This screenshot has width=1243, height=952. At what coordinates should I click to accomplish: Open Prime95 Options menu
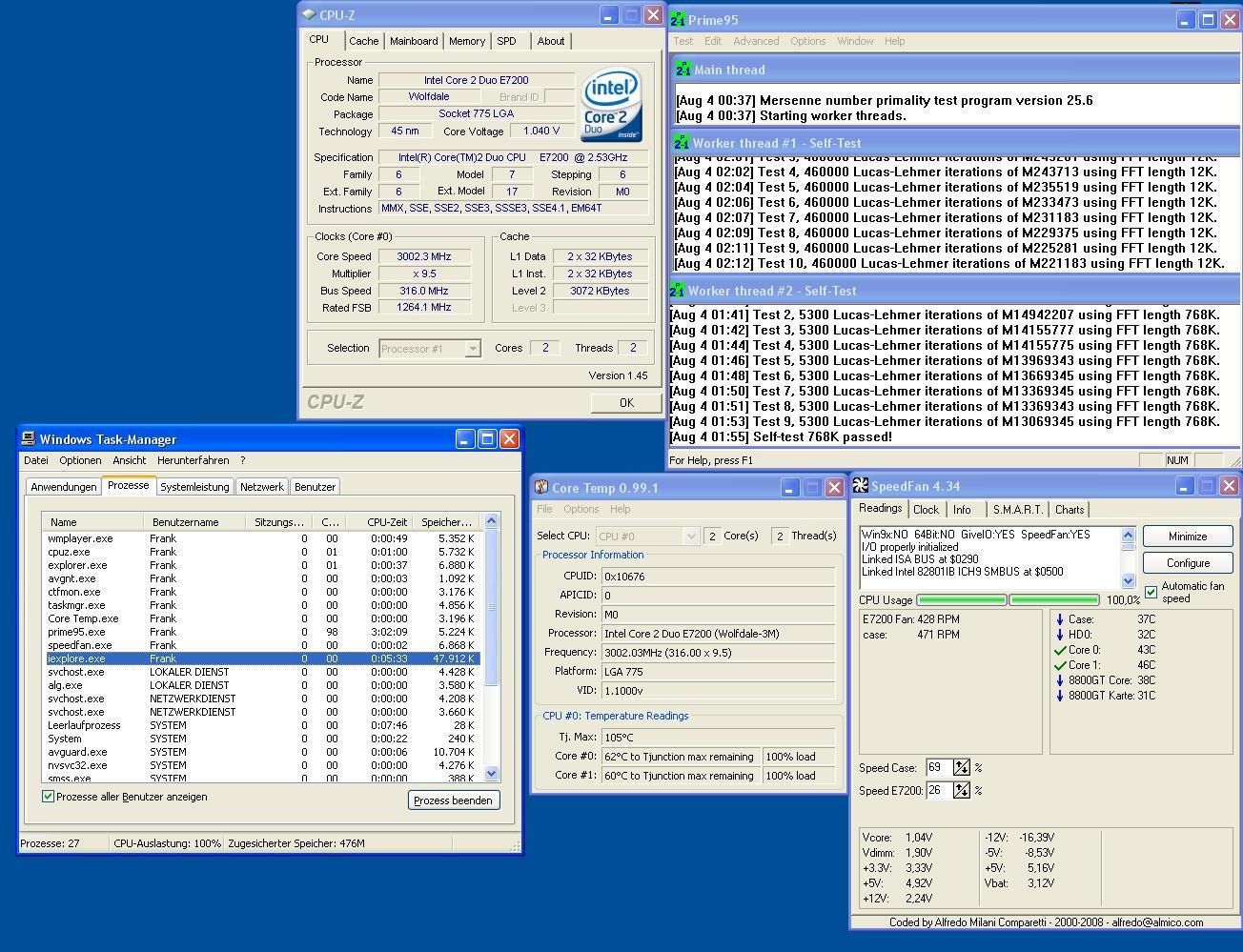tap(807, 41)
